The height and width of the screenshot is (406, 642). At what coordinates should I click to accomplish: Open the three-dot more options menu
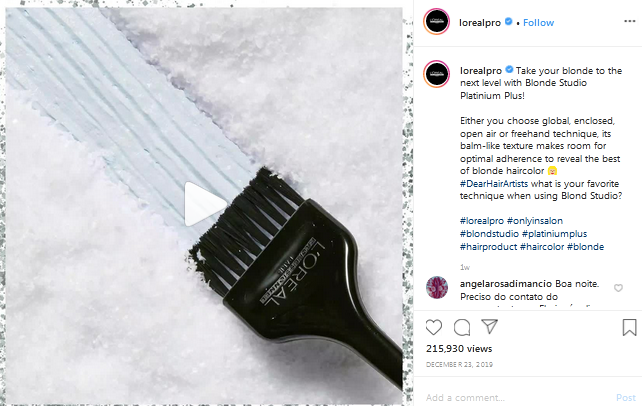tap(630, 21)
